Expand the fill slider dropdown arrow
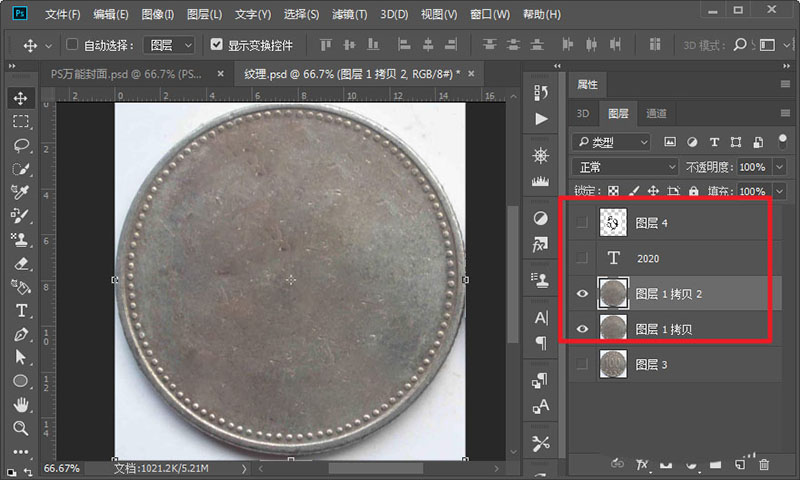 (780, 191)
